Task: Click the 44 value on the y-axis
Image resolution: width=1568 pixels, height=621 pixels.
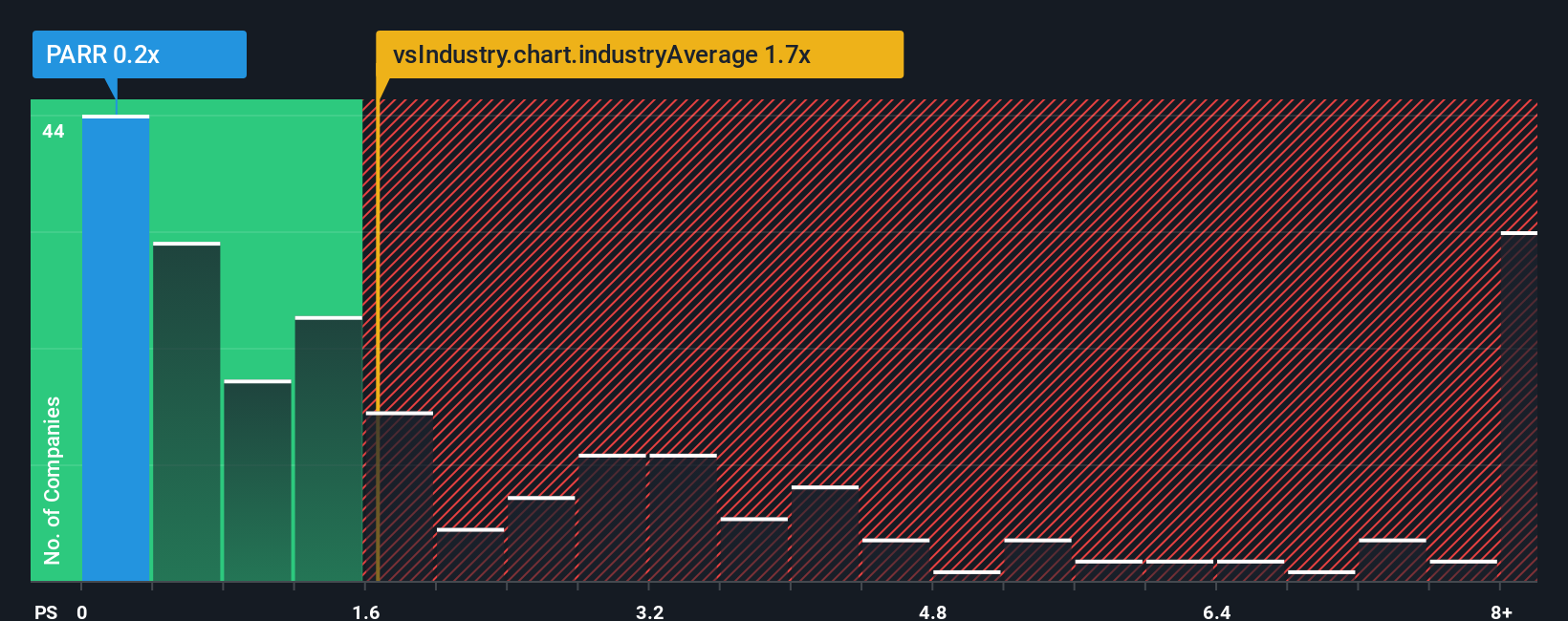Action: (x=54, y=131)
